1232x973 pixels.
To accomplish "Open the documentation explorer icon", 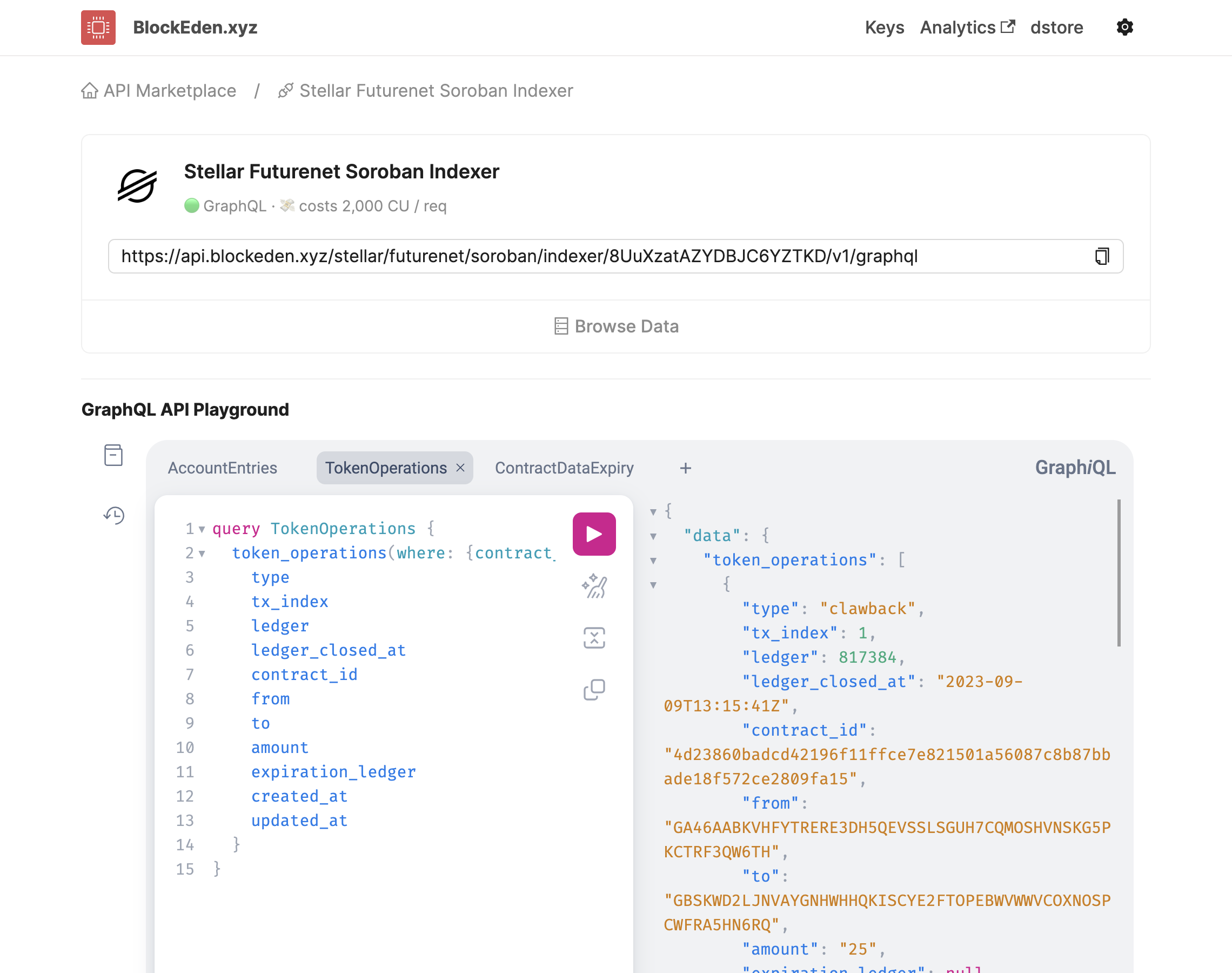I will pyautogui.click(x=113, y=455).
